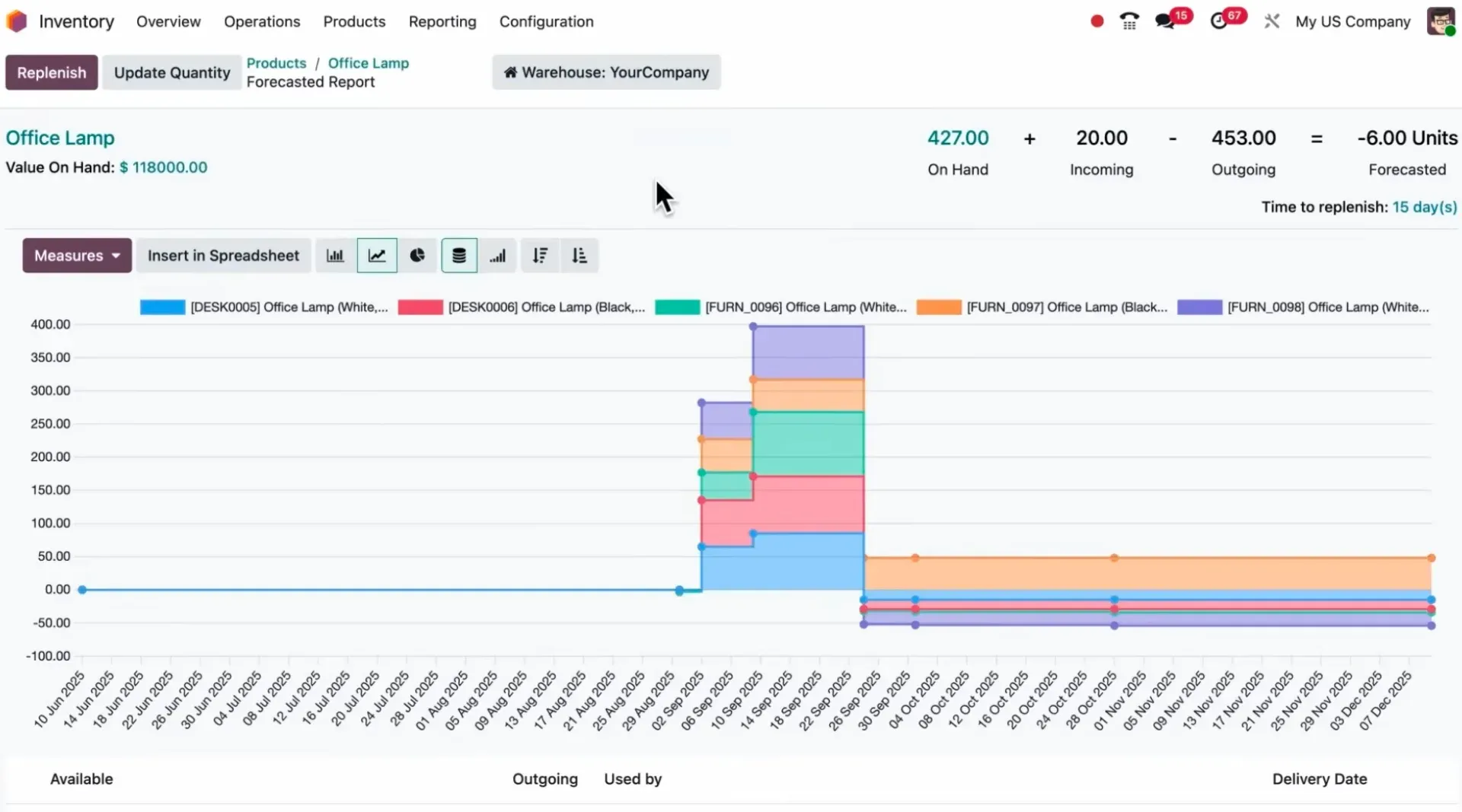The width and height of the screenshot is (1462, 812).
Task: Toggle the stacked chart option
Action: pos(459,256)
